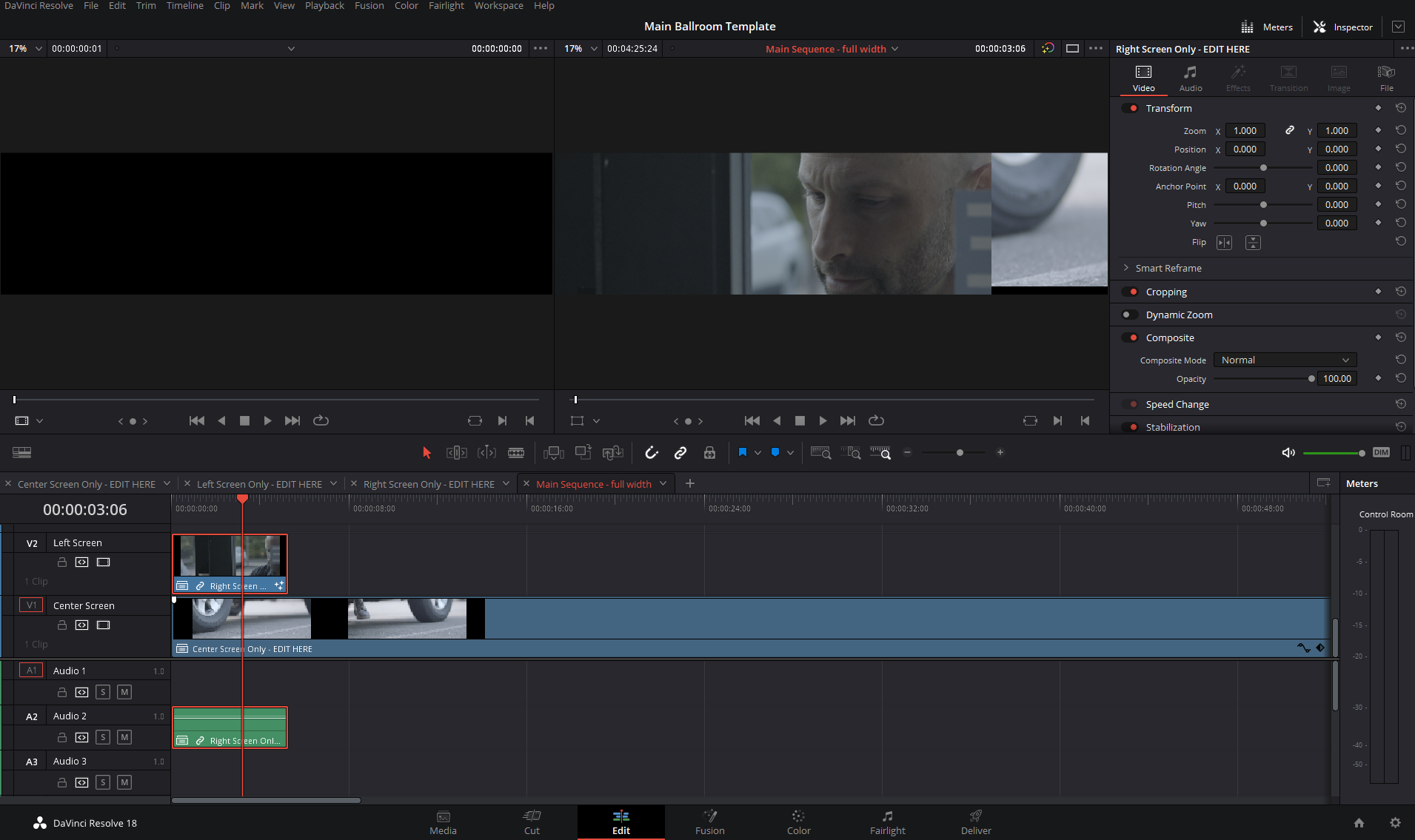Open the Playback menu

click(324, 6)
